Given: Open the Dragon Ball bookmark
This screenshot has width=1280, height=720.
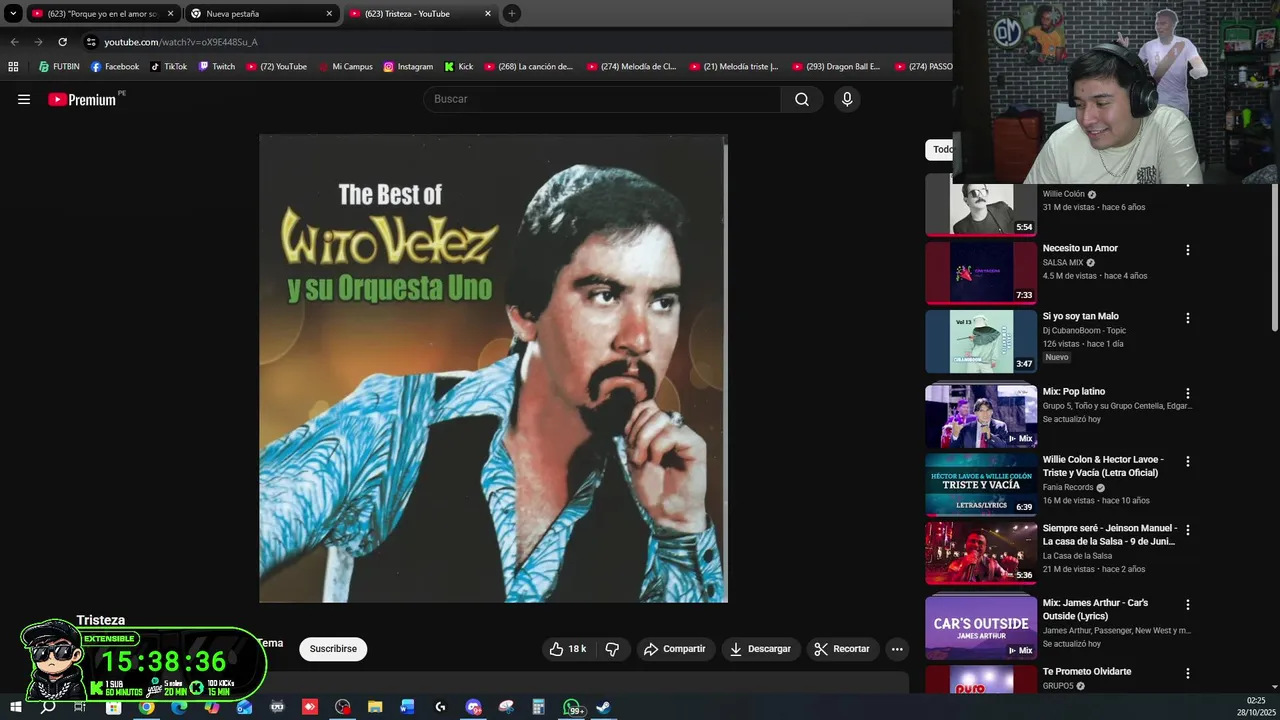Looking at the screenshot, I should [836, 67].
